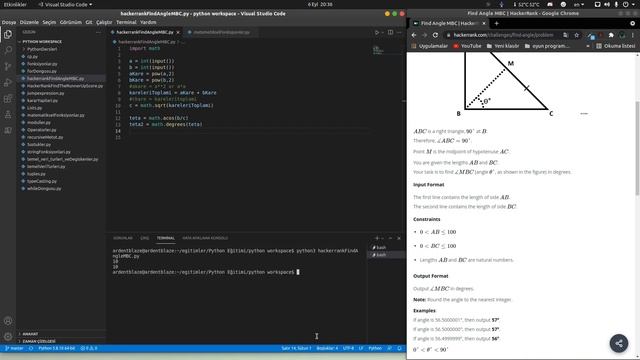Open Run and Debug view
Viewport: 640px width, 360px height.
8,83
